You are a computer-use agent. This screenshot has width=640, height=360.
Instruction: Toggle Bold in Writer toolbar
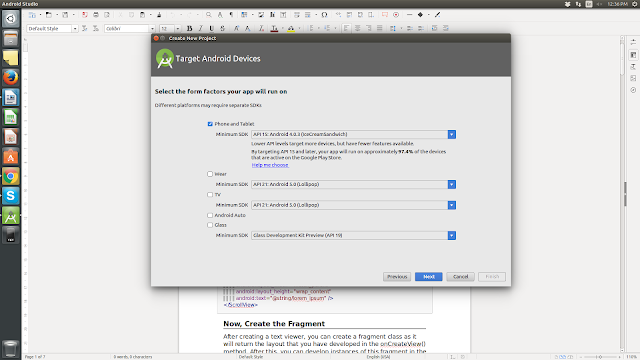tap(189, 29)
